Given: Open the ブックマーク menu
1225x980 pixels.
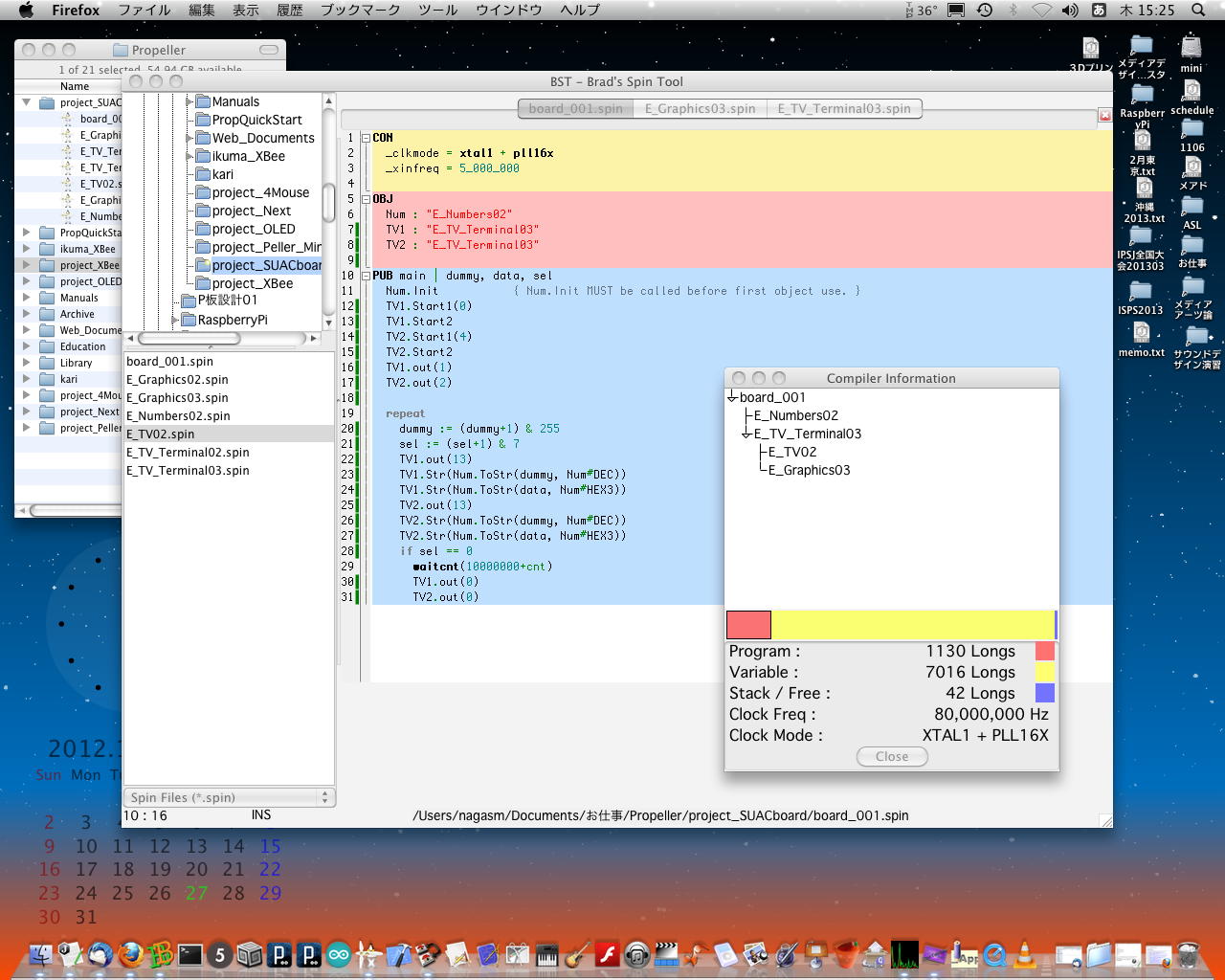Looking at the screenshot, I should click(x=360, y=11).
